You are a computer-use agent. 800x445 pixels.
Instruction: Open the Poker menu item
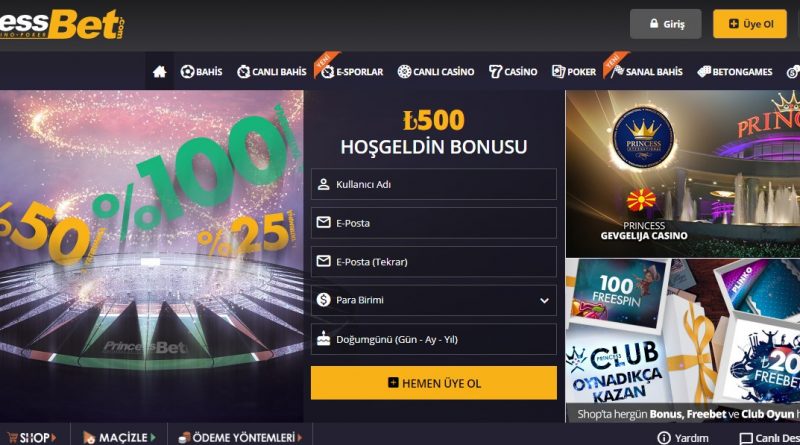point(574,72)
